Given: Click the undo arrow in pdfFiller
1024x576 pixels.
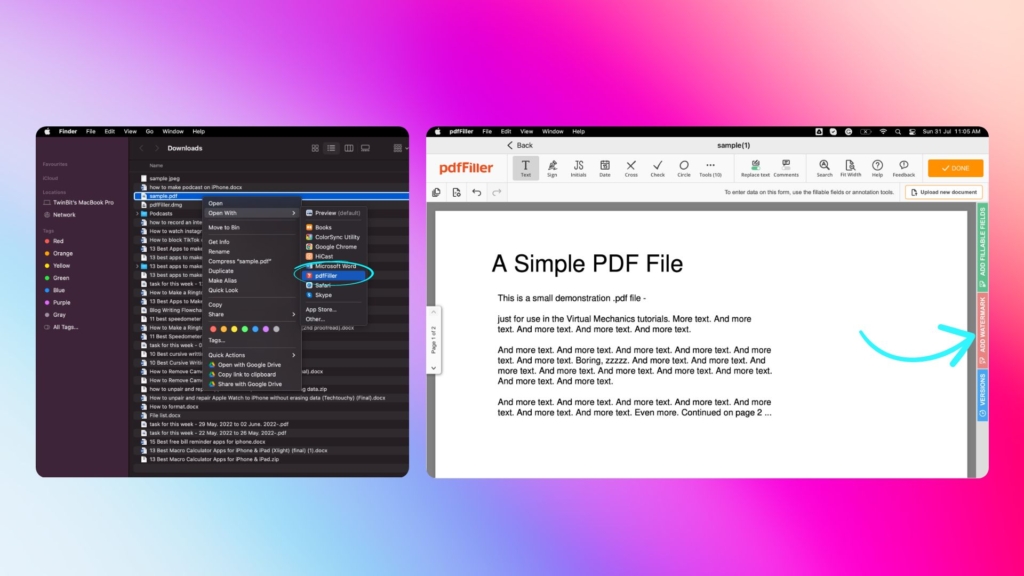Looking at the screenshot, I should pos(477,193).
